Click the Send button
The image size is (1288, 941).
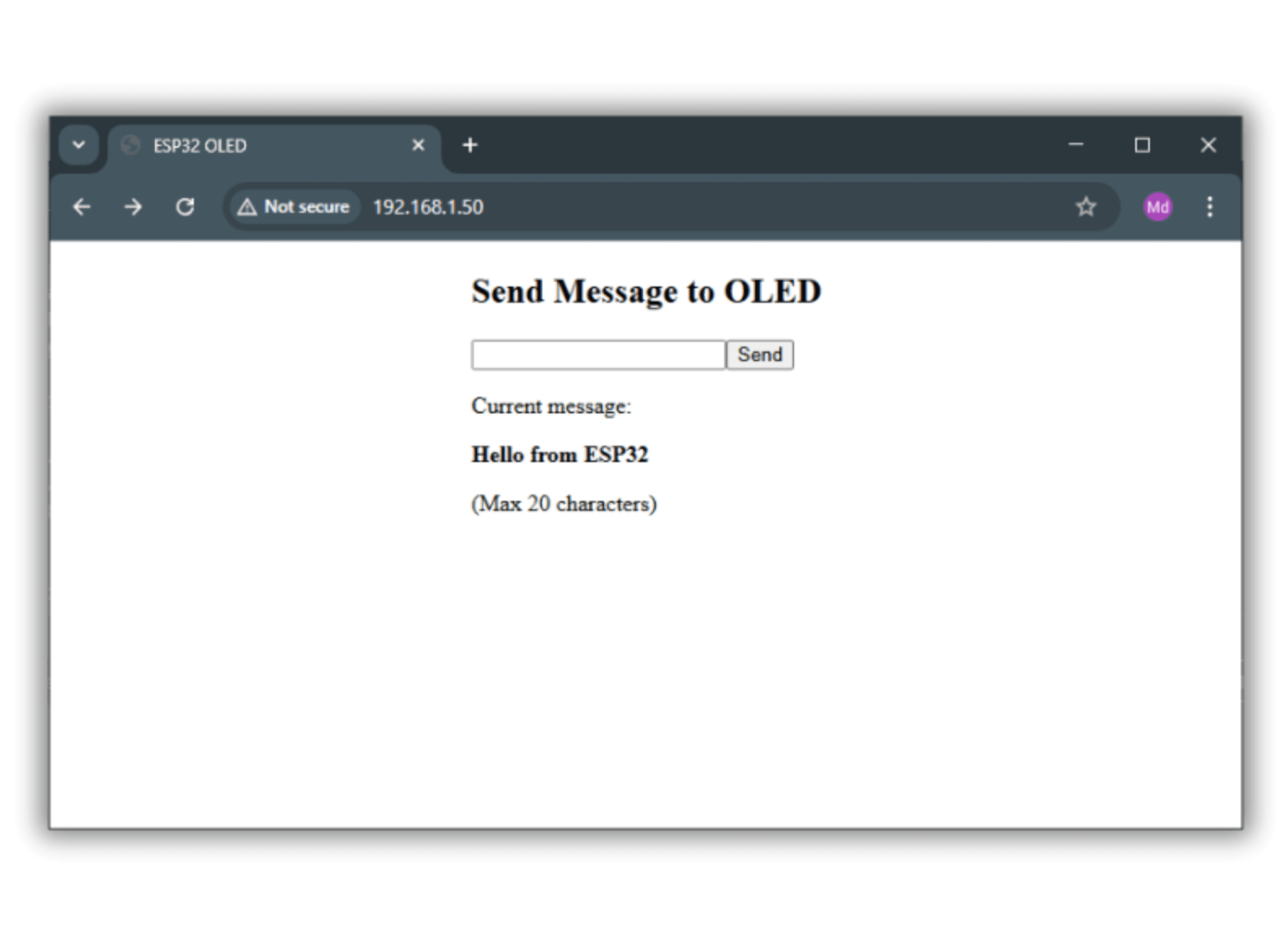tap(759, 355)
